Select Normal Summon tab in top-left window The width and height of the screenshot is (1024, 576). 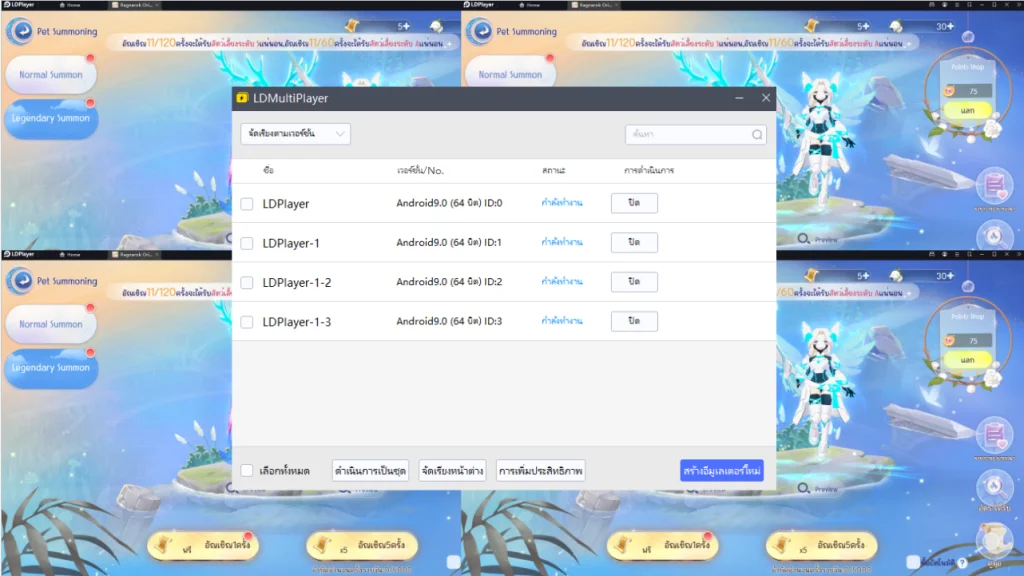(50, 74)
